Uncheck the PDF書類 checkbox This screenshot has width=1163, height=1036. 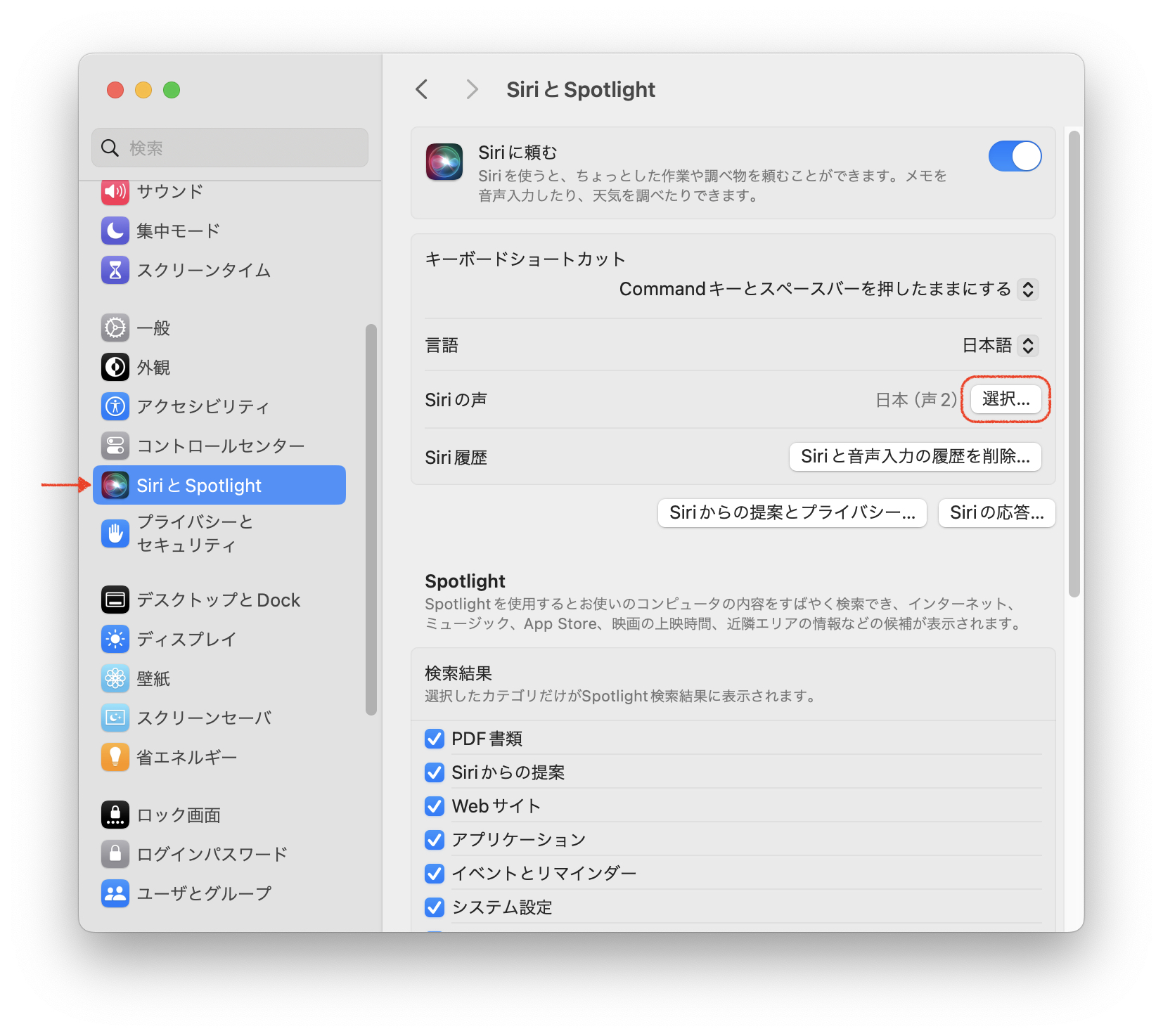coord(435,739)
